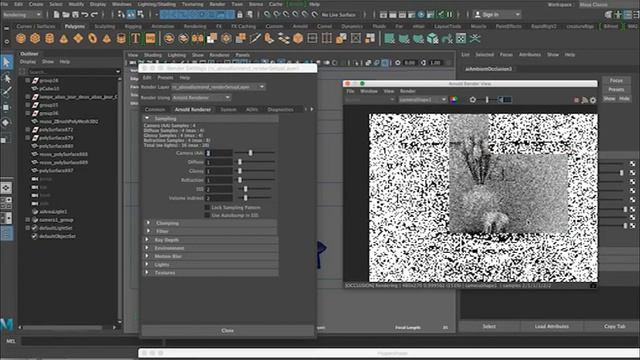
Task: Enable Use Autobump in SSS checkbox
Action: click(207, 215)
